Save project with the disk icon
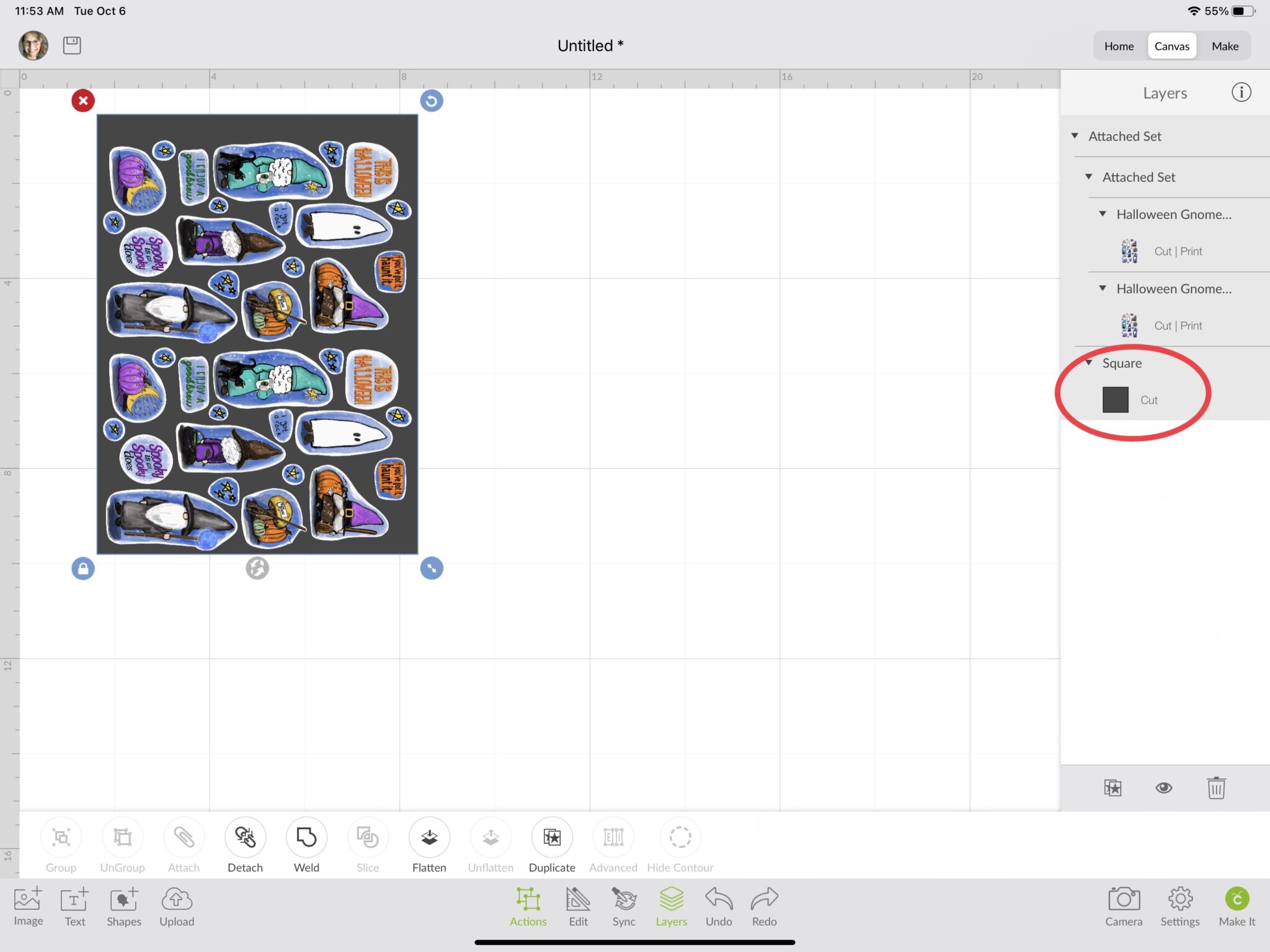Image resolution: width=1270 pixels, height=952 pixels. [72, 45]
